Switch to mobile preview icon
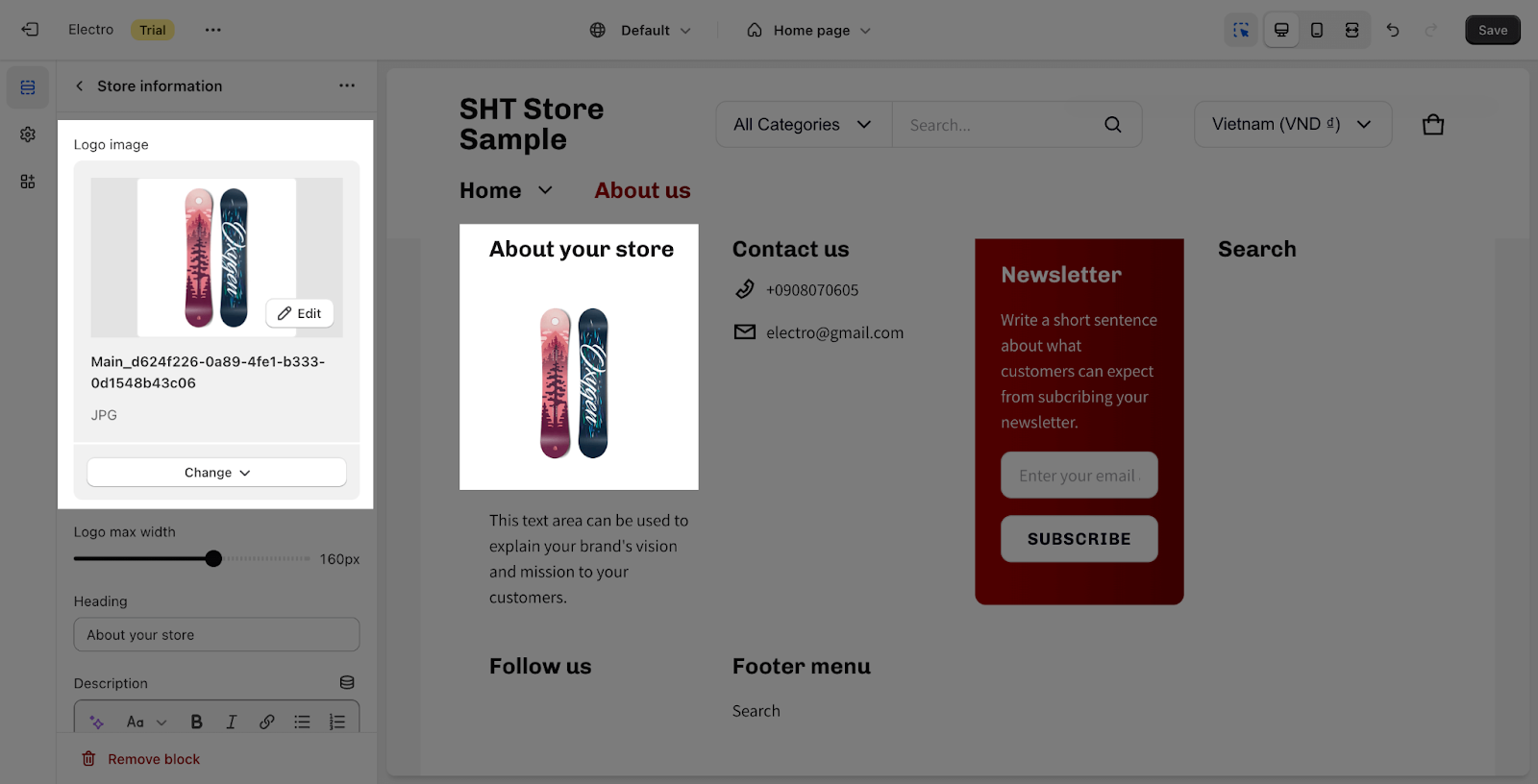The width and height of the screenshot is (1538, 784). (1317, 30)
